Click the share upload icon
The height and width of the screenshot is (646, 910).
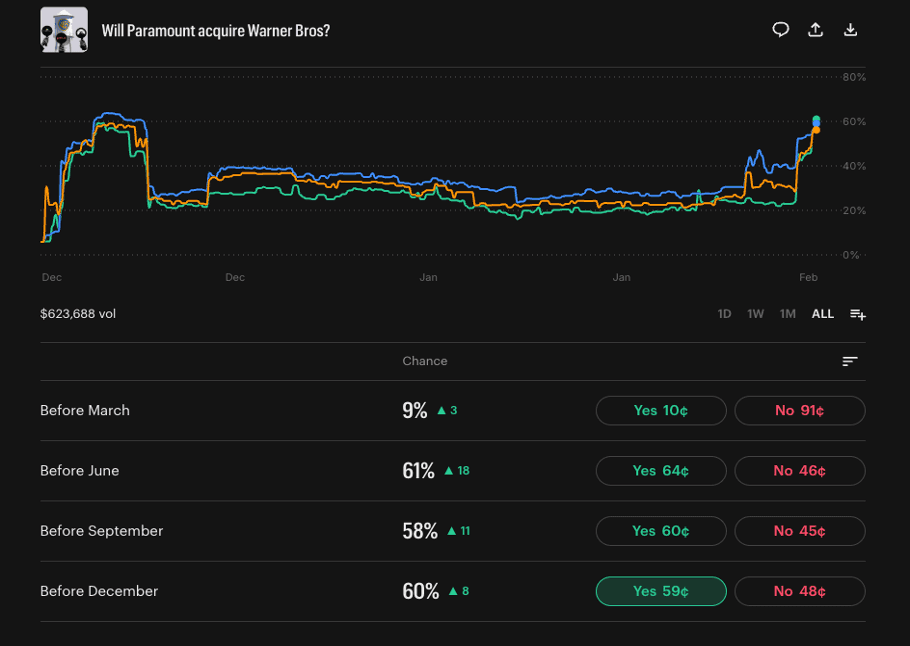click(x=816, y=30)
